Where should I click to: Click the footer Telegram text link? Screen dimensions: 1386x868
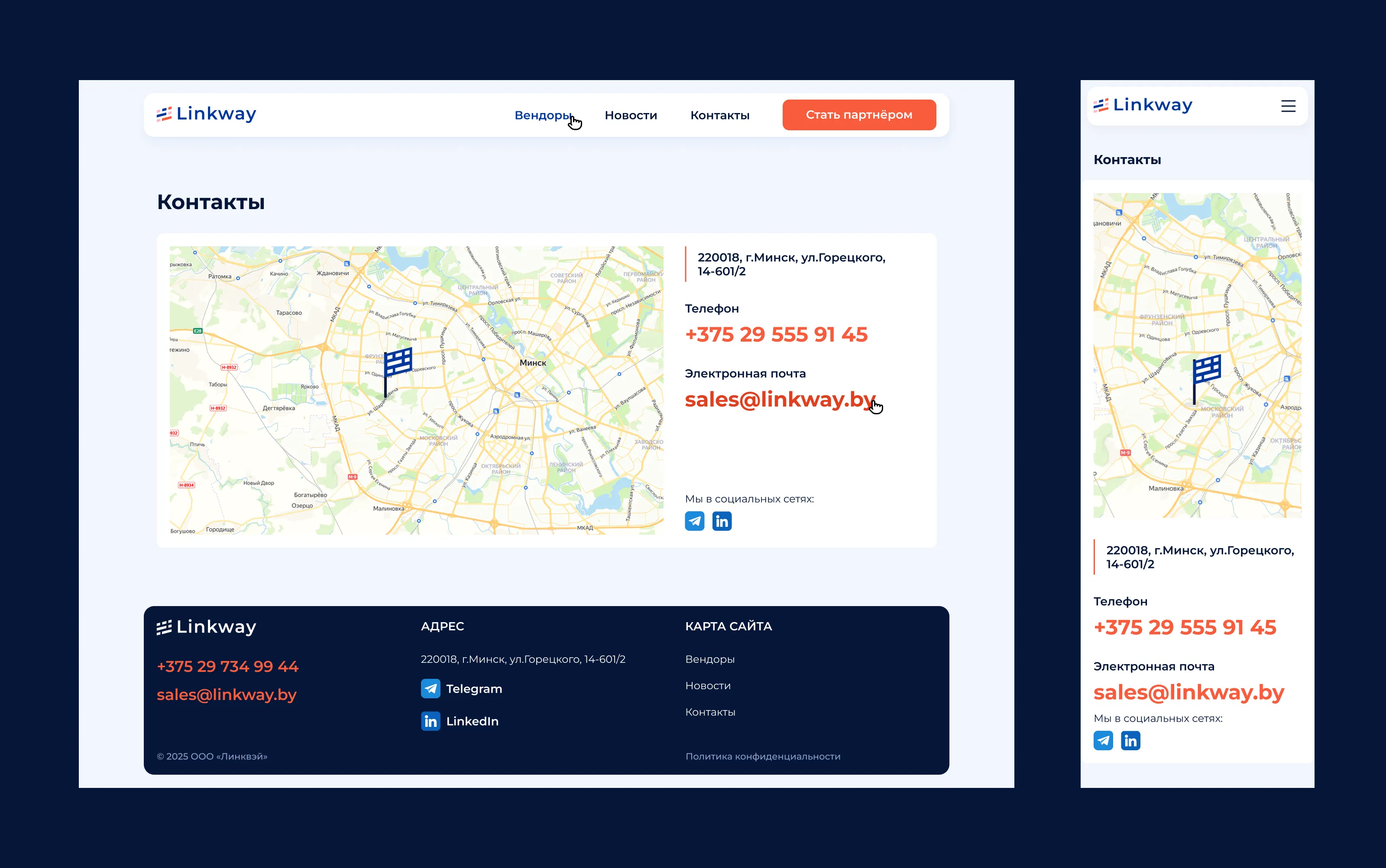pyautogui.click(x=474, y=689)
